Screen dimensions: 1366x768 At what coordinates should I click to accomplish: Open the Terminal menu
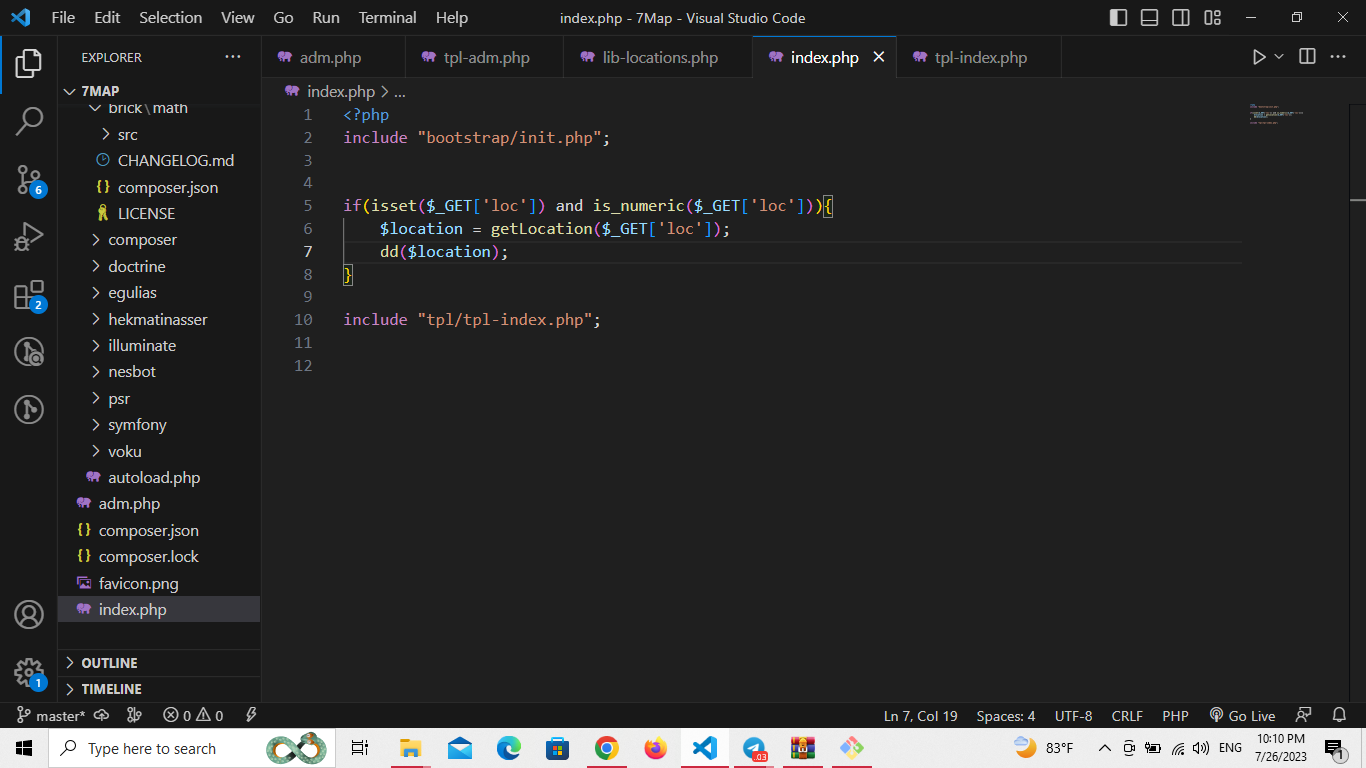coord(388,18)
